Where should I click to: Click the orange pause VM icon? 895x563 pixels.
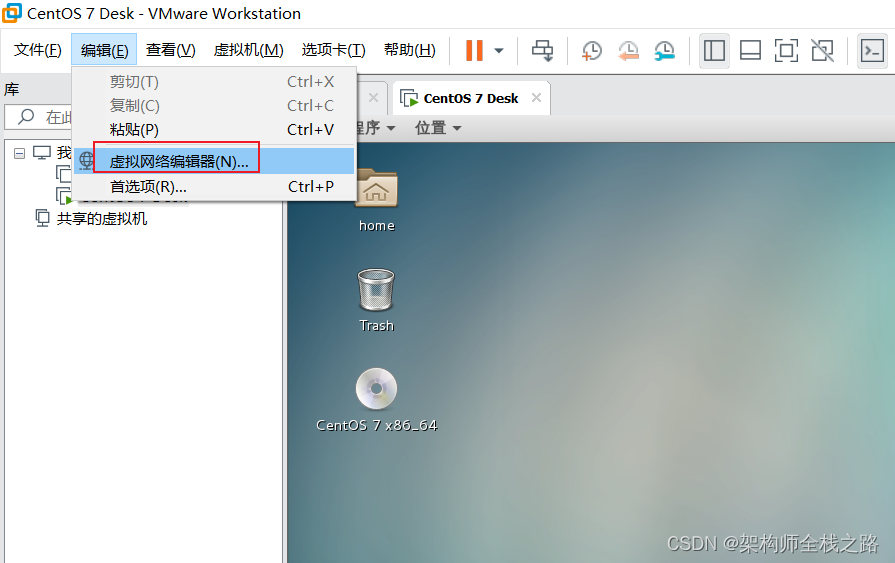coord(474,50)
